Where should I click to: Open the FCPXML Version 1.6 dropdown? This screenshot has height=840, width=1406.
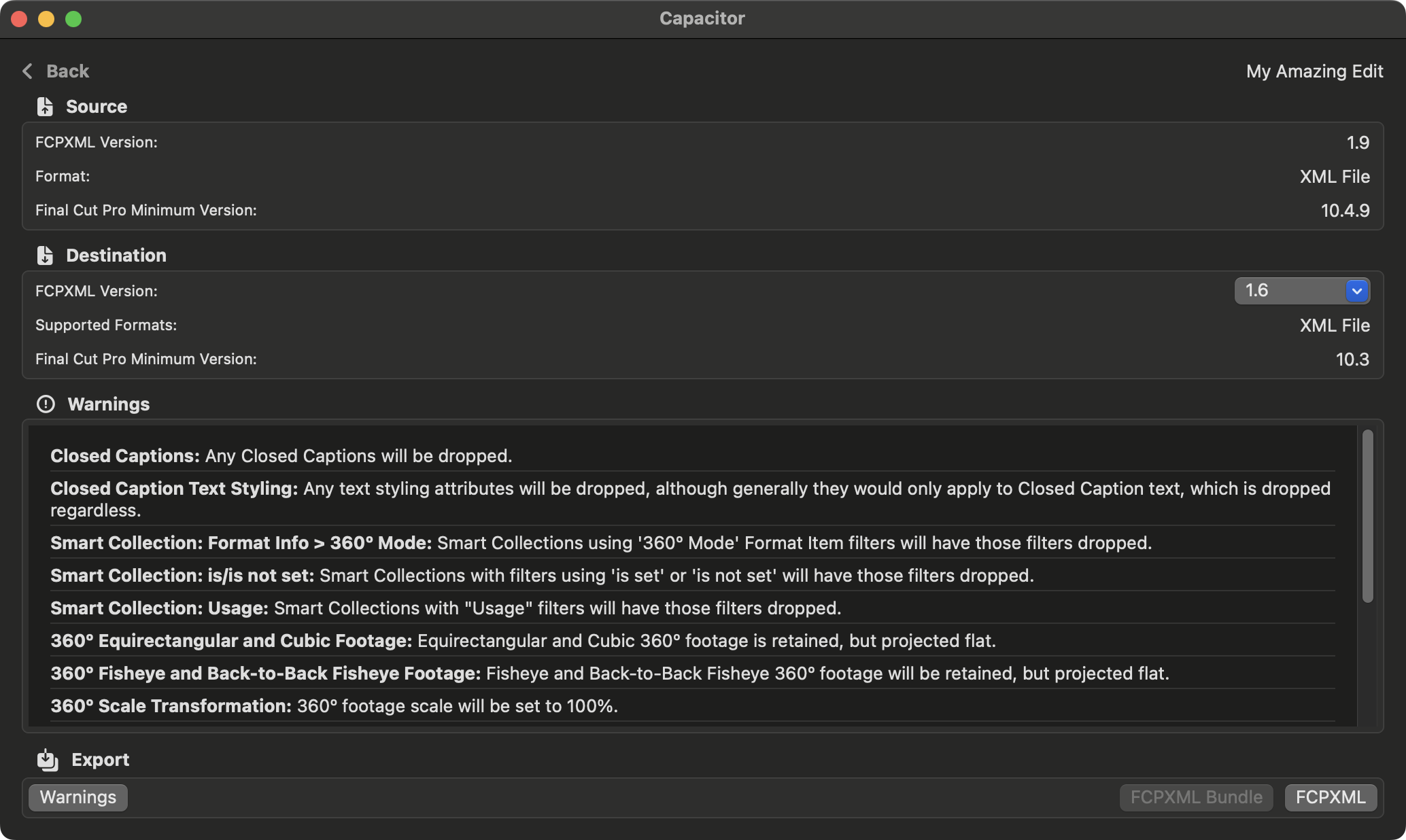click(1290, 291)
